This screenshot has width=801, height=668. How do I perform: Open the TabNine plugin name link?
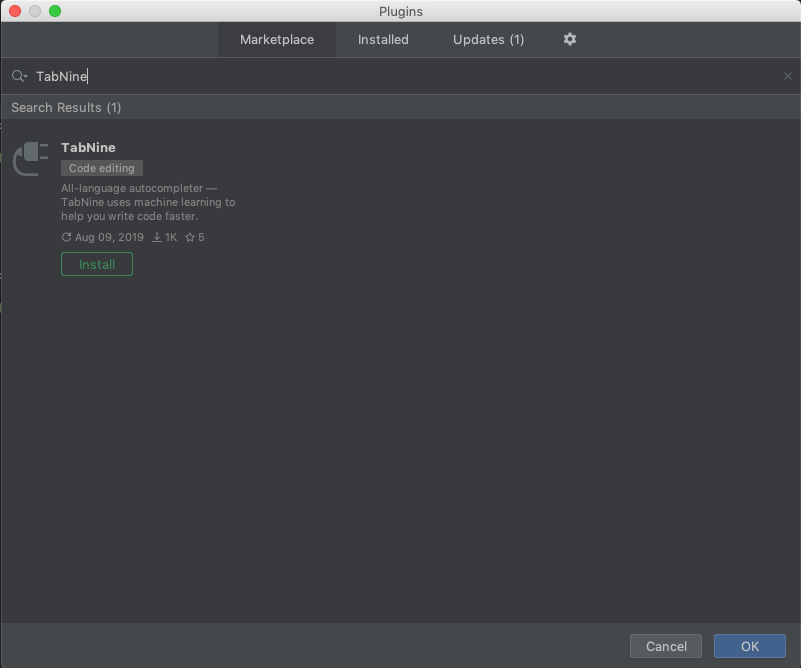tap(88, 147)
